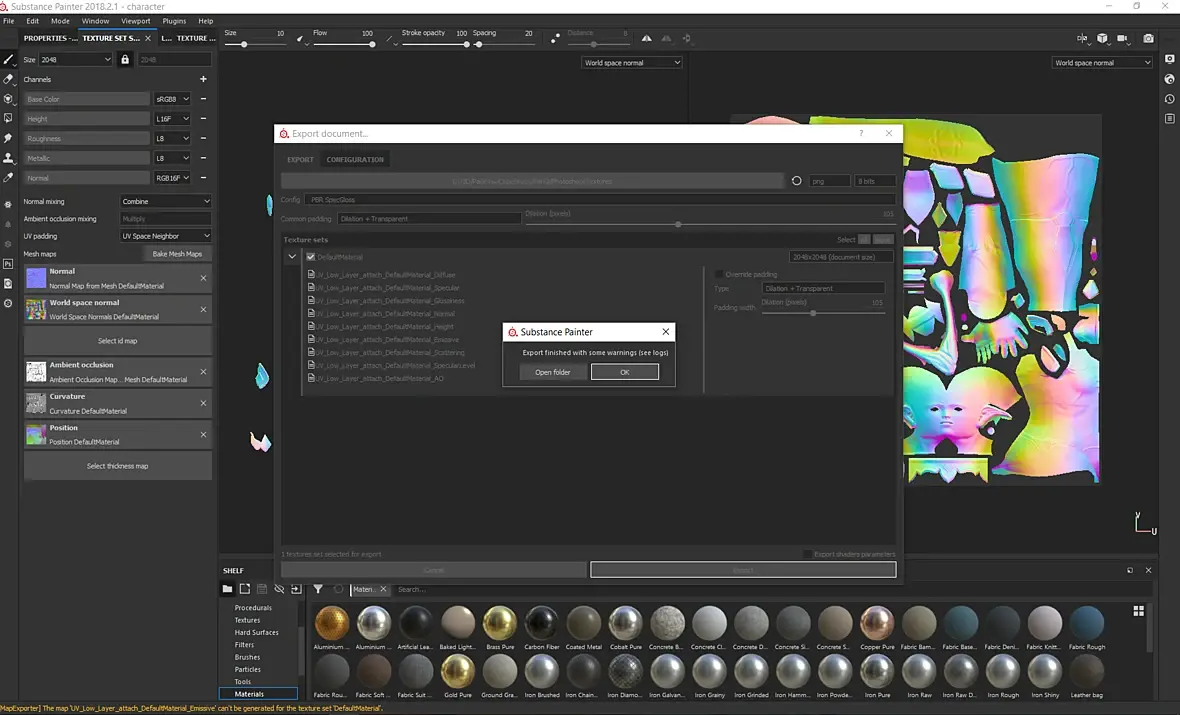Adjust the Stroke opacity slider
Image resolution: width=1180 pixels, height=715 pixels.
[435, 44]
